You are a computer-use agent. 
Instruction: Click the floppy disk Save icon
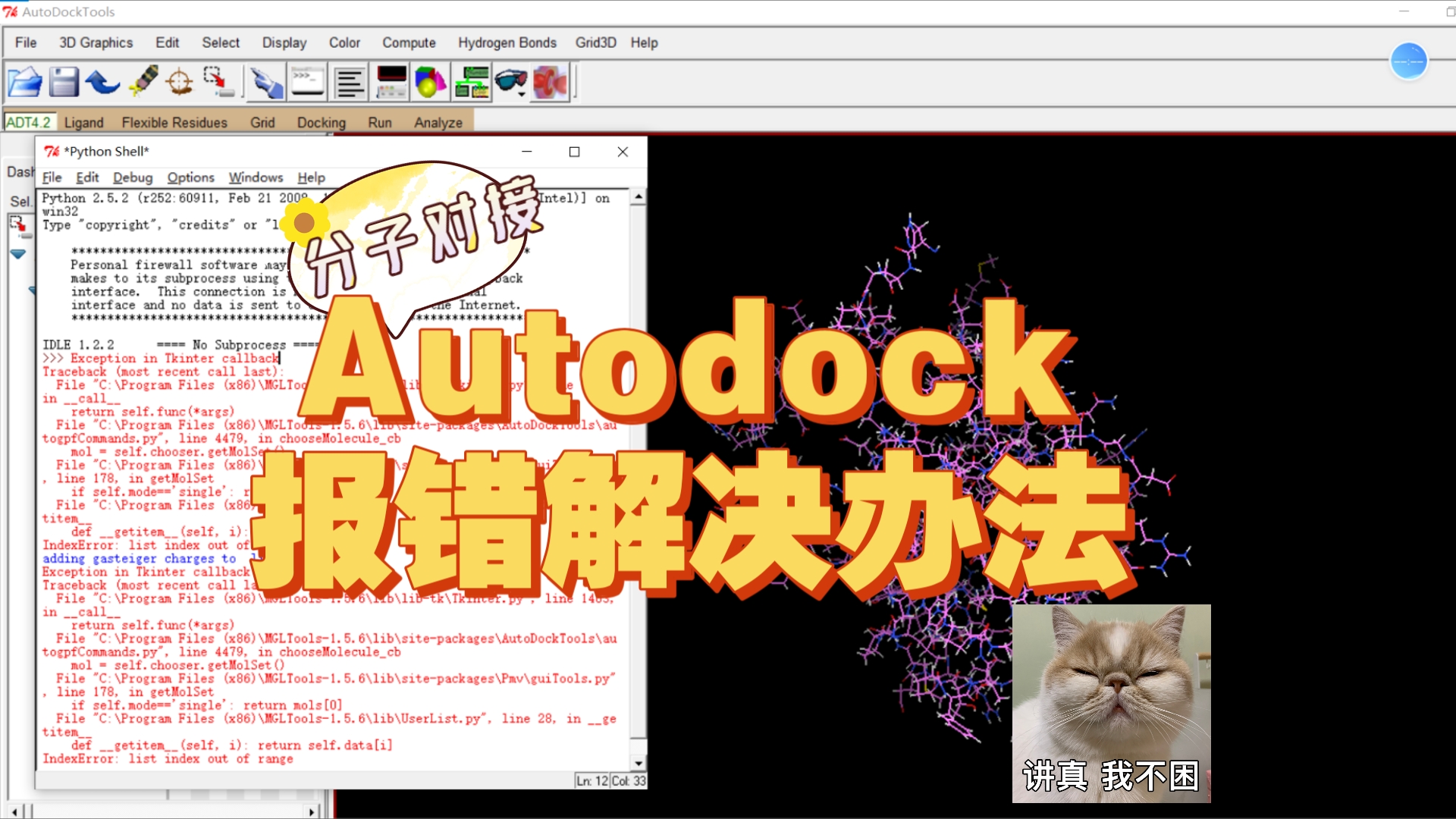click(x=64, y=82)
